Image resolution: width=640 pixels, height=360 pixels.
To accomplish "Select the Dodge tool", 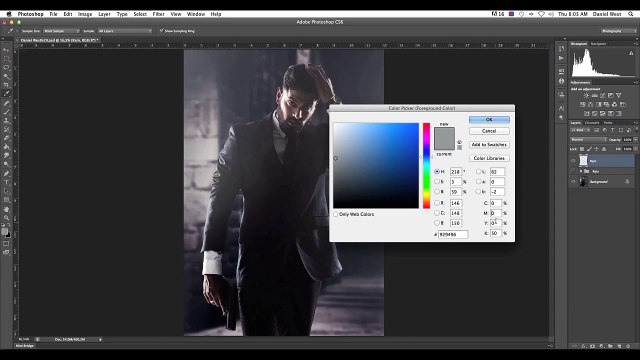I will [6, 164].
